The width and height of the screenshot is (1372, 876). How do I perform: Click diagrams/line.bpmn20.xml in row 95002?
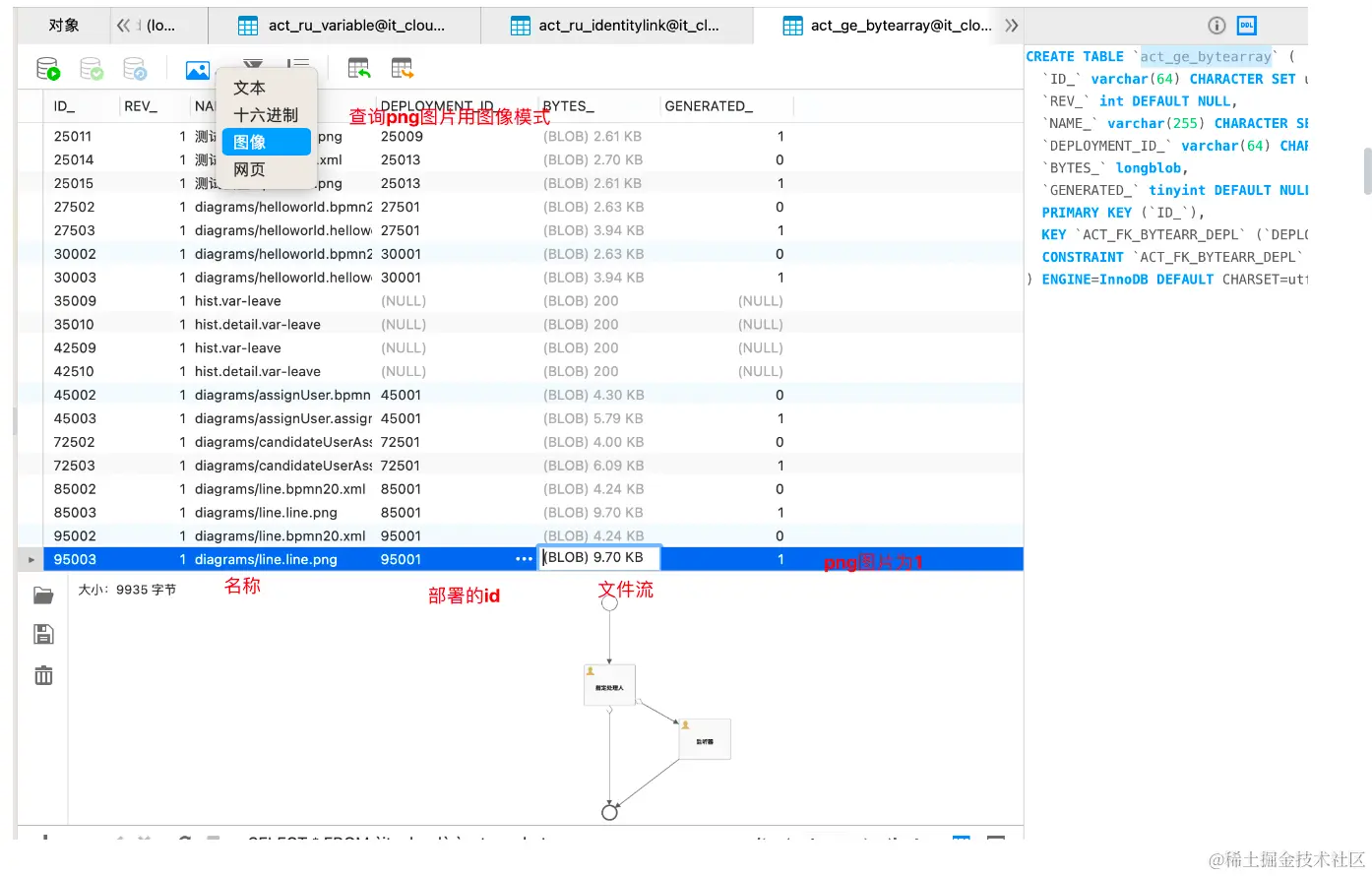281,536
